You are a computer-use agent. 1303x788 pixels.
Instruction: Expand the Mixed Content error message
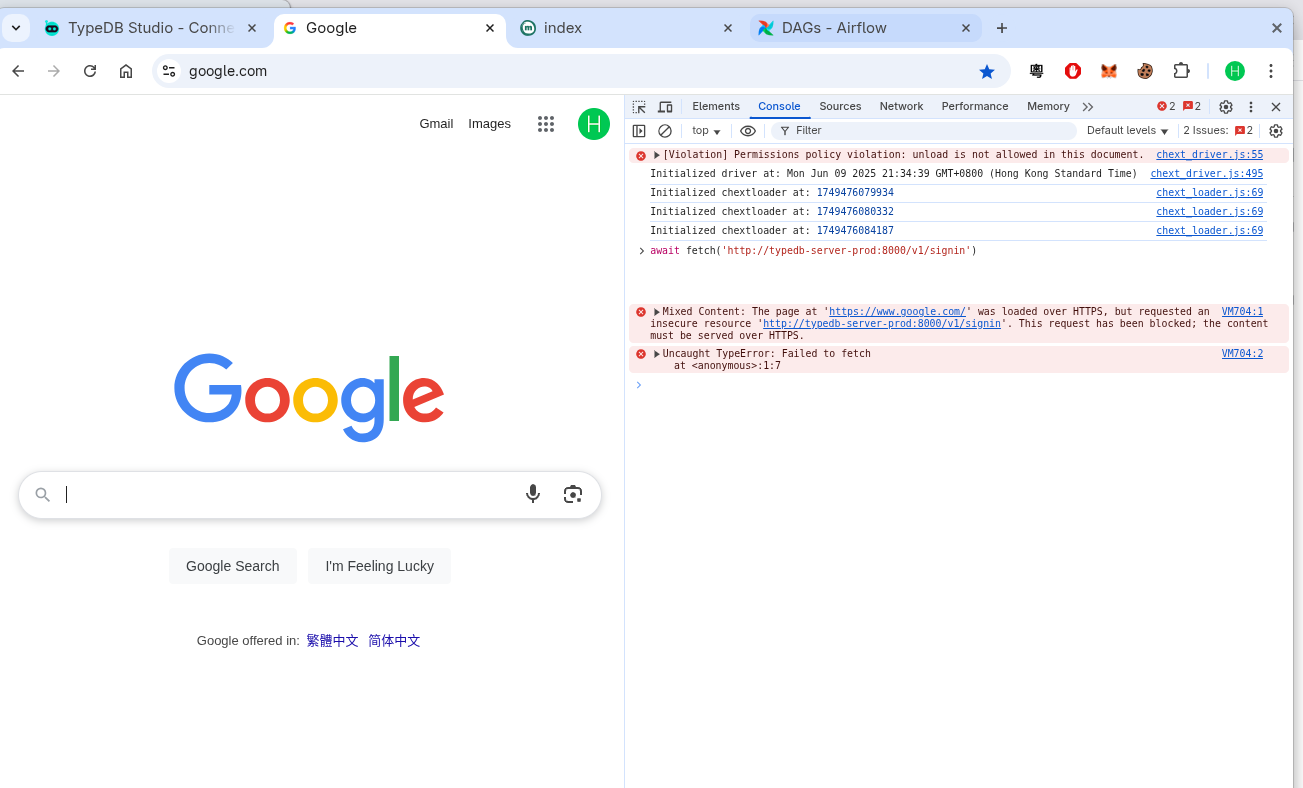pos(657,312)
